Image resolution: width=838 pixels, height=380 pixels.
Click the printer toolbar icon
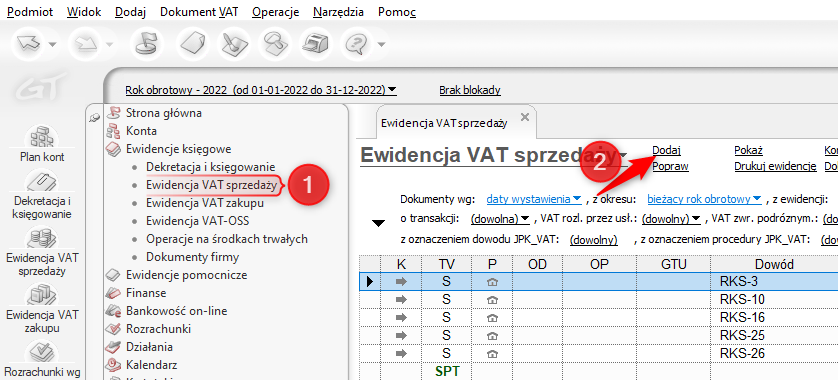click(x=315, y=44)
